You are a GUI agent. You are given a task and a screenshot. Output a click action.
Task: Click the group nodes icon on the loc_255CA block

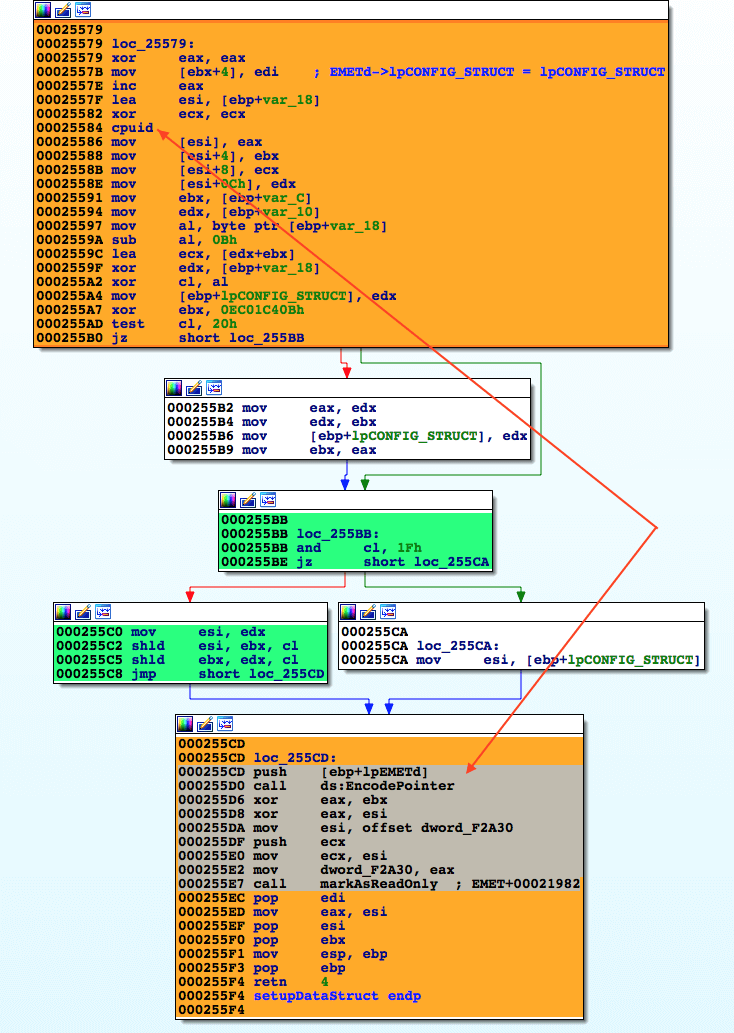coord(389,611)
